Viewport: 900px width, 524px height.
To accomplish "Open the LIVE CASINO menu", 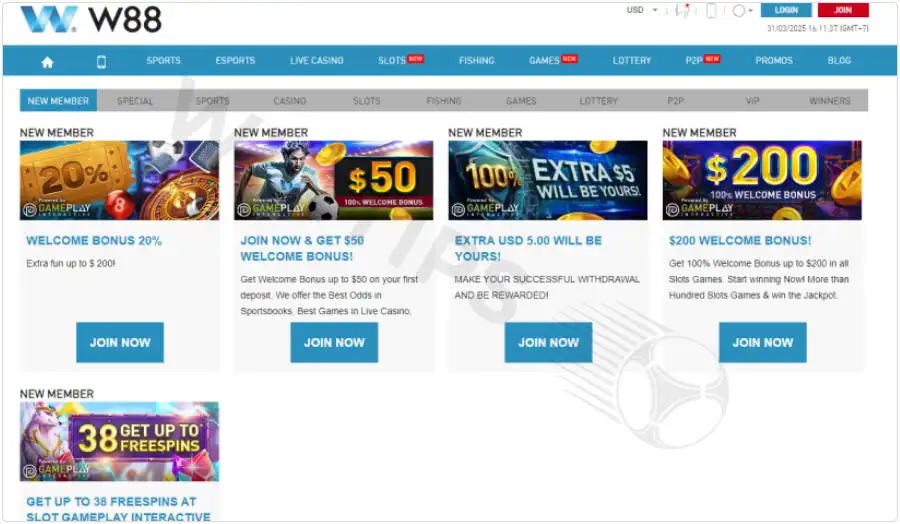I will (x=316, y=60).
